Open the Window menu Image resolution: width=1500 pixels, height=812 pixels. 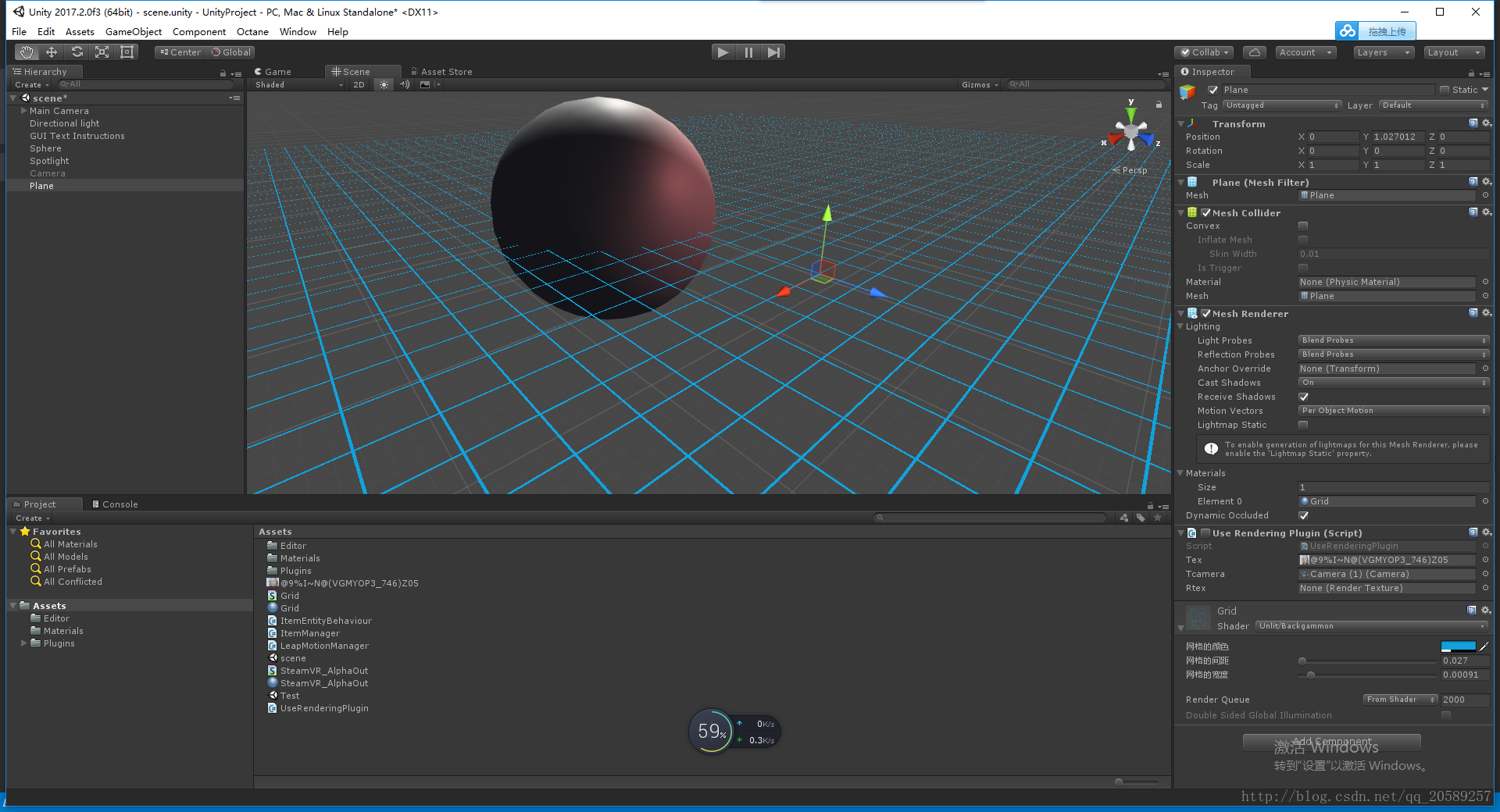pyautogui.click(x=298, y=32)
